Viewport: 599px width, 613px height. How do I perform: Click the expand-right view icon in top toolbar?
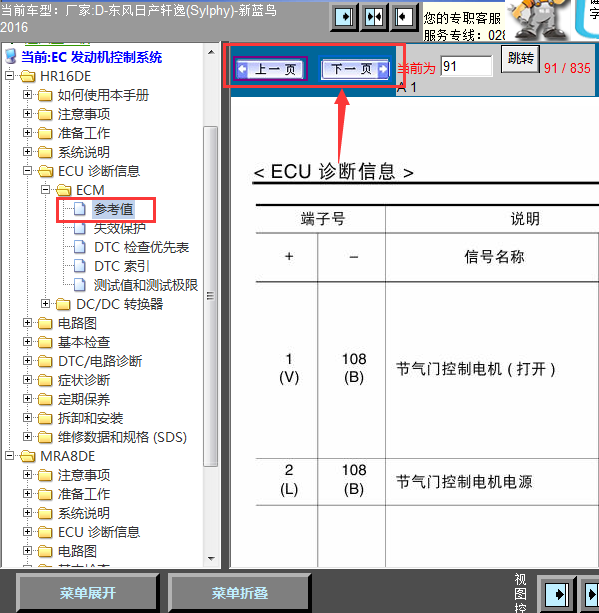pyautogui.click(x=344, y=17)
